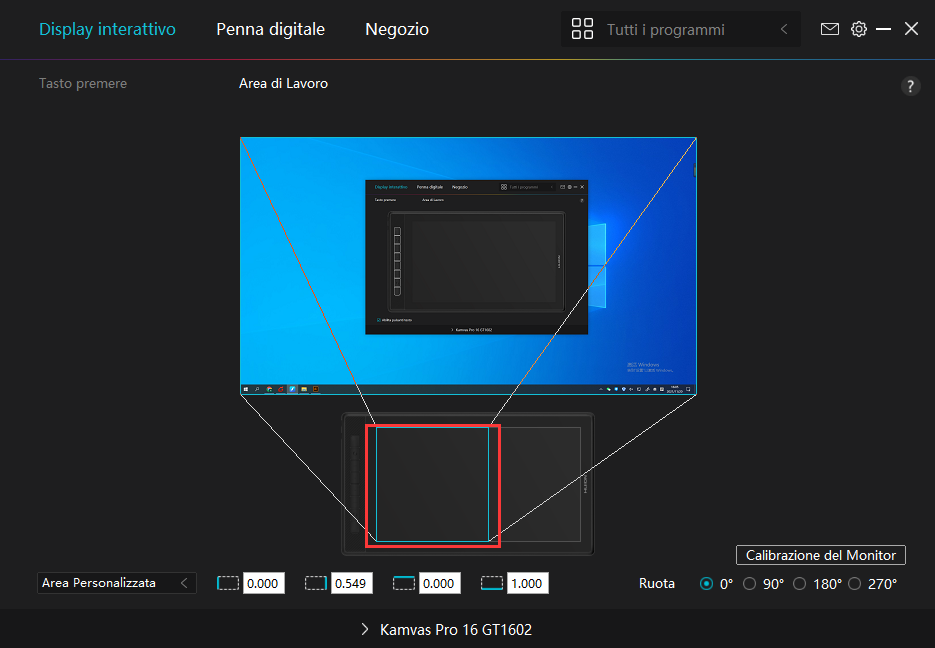Click the leftmost dashed area-edge icon
The width and height of the screenshot is (935, 648).
click(228, 583)
